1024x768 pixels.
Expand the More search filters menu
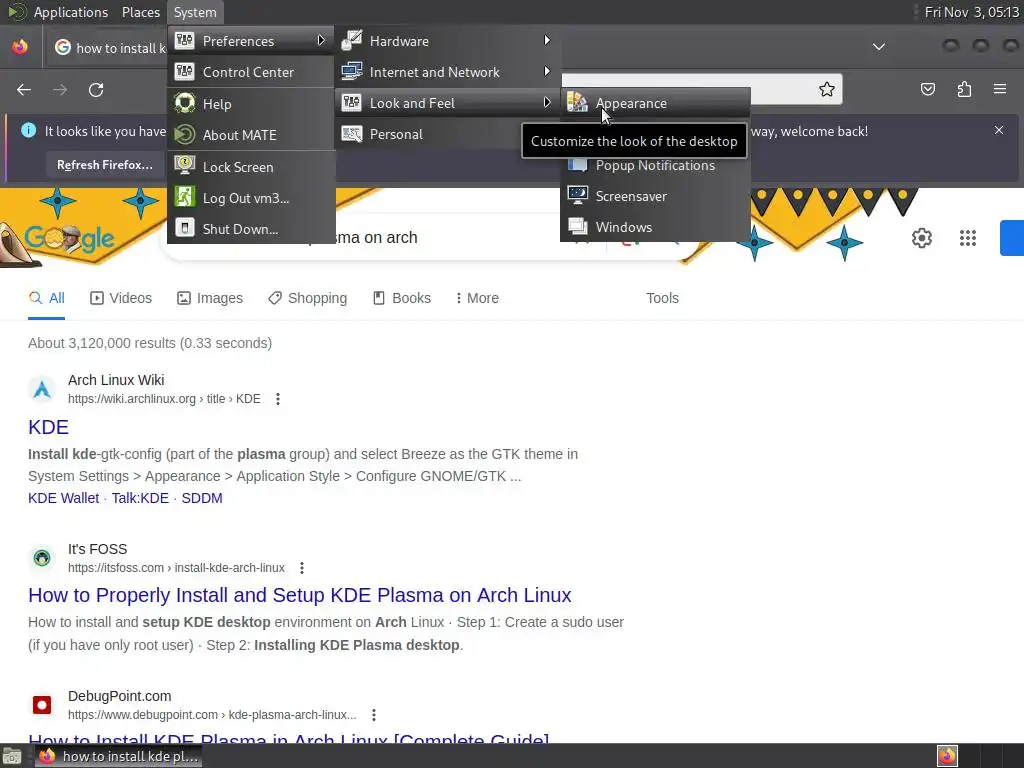(477, 298)
